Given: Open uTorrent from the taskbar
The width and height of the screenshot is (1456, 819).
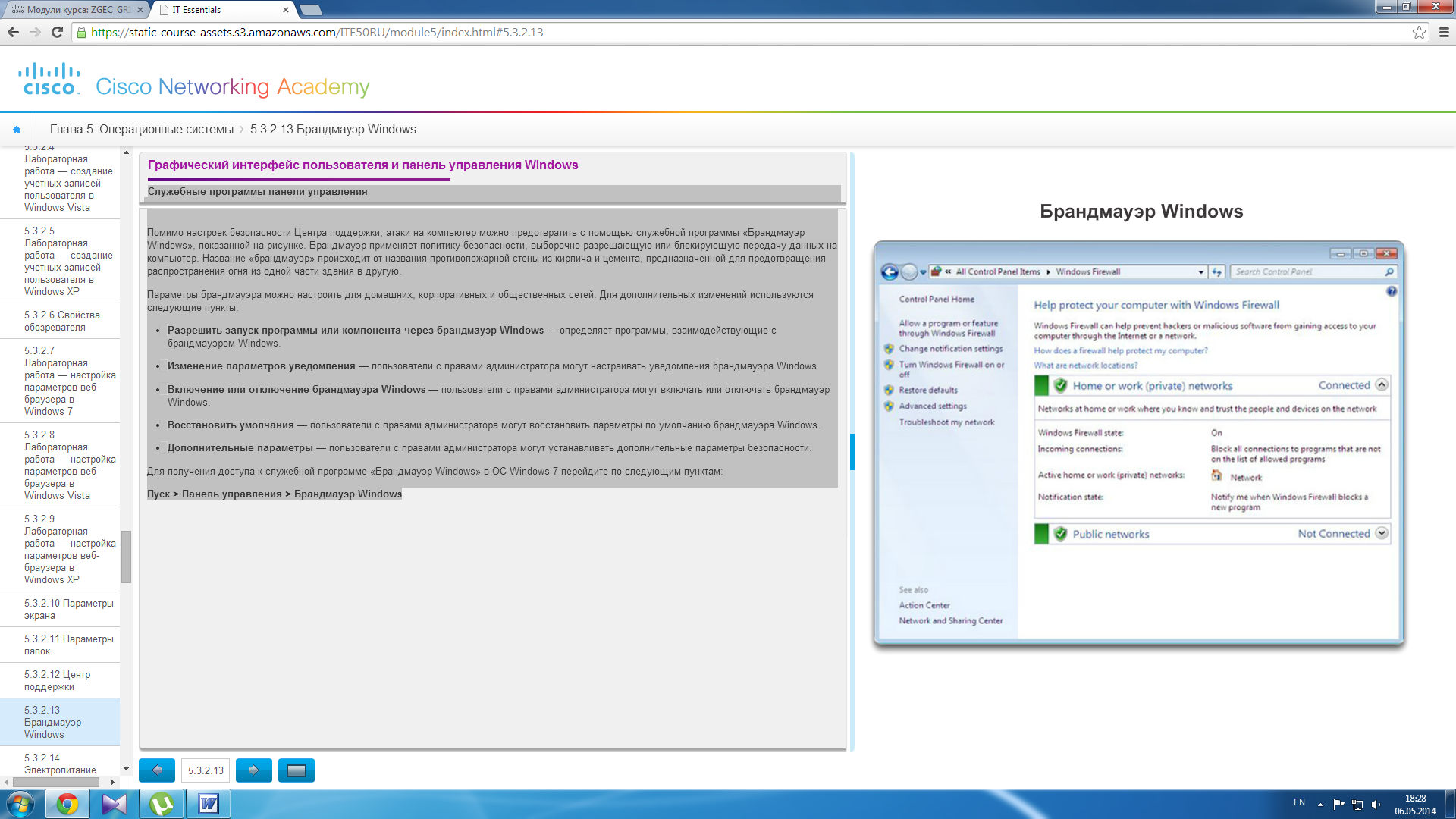Looking at the screenshot, I should pos(162,804).
